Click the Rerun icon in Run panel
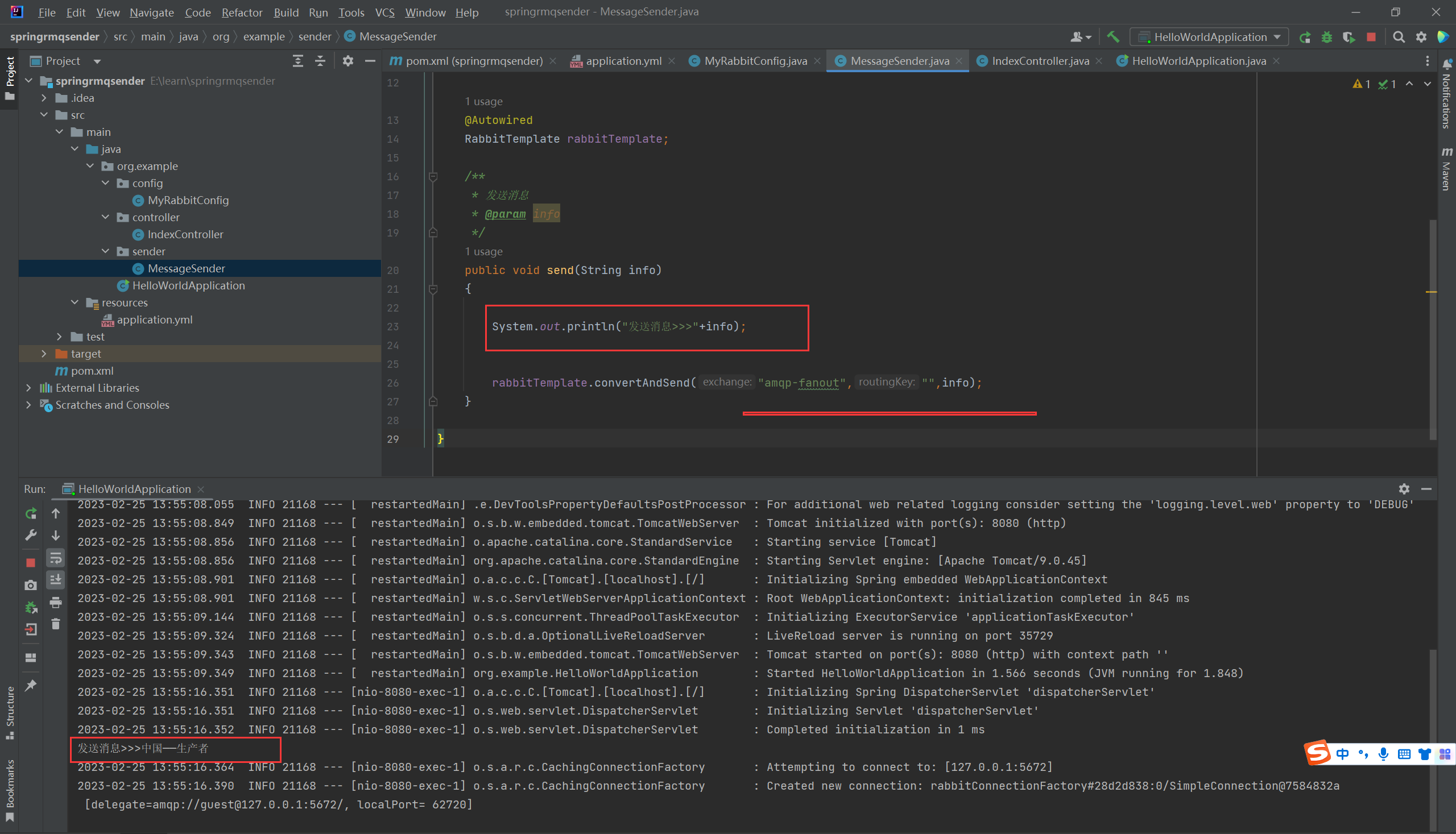The image size is (1456, 834). click(x=31, y=513)
